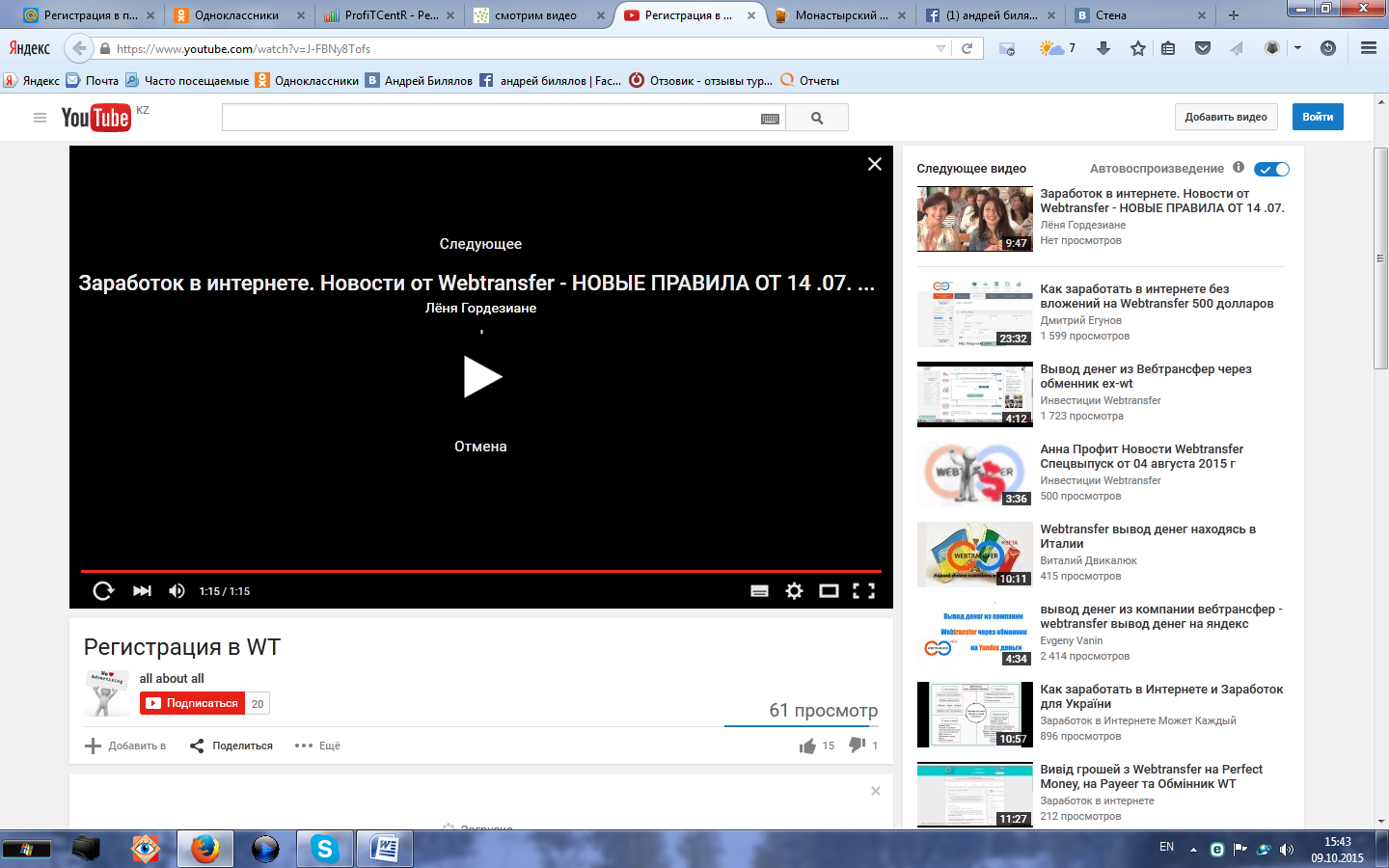Open a new browser tab with plus
1389x868 pixels.
(x=1233, y=15)
